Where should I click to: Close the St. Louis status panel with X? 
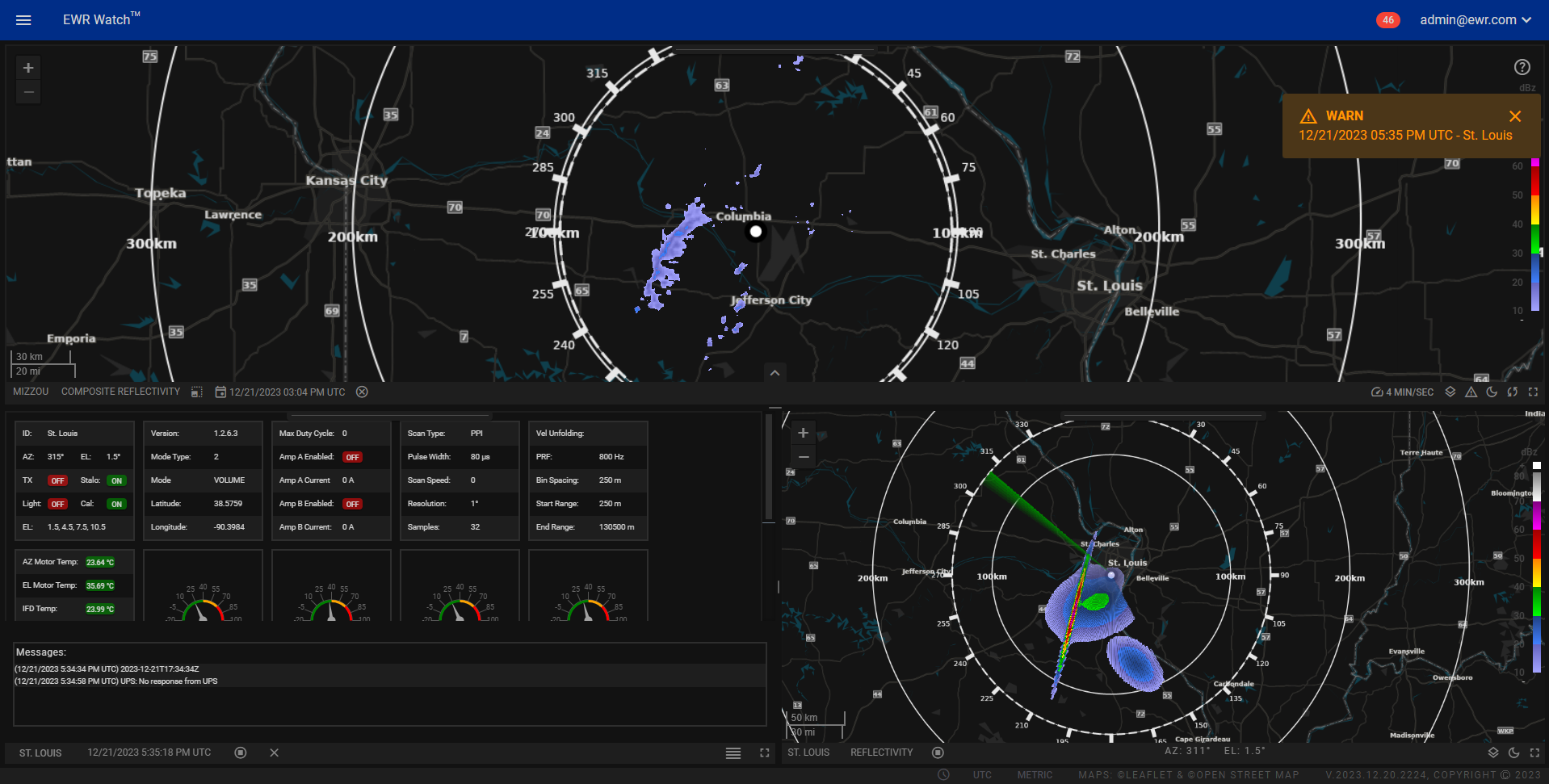(x=274, y=753)
